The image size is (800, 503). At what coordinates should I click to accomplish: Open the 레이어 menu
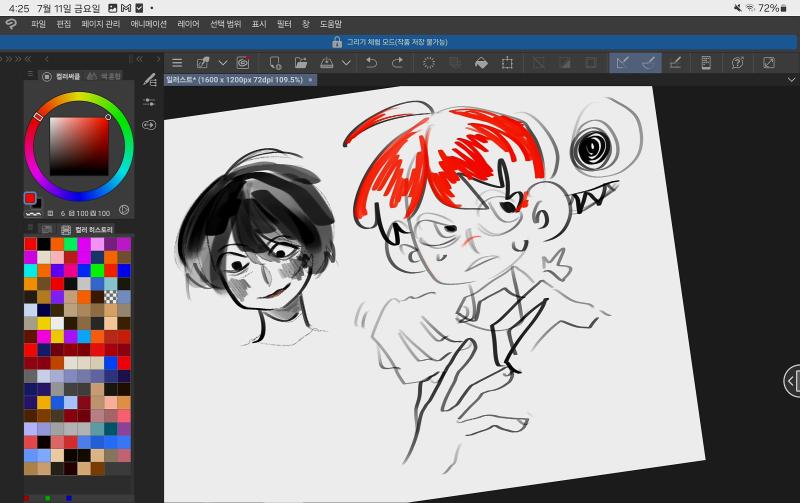tap(188, 24)
